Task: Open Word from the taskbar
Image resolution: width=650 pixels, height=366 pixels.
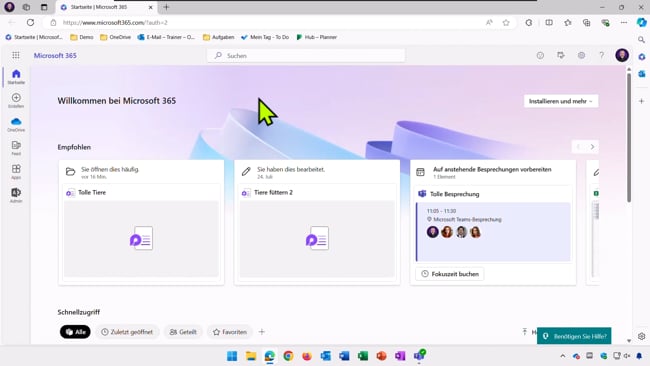Action: (344, 356)
